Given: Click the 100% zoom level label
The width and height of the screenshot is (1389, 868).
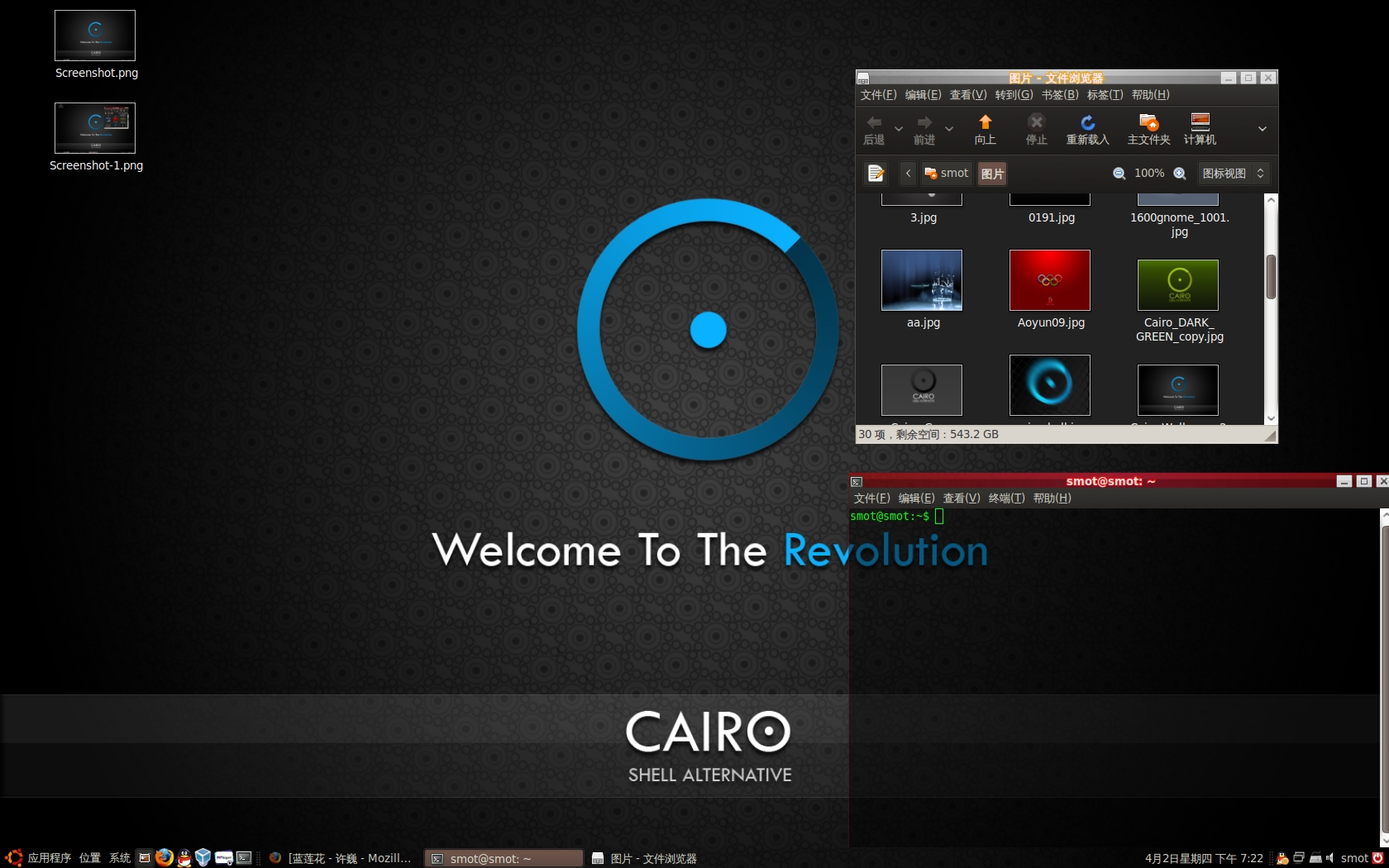Looking at the screenshot, I should pyautogui.click(x=1149, y=174).
